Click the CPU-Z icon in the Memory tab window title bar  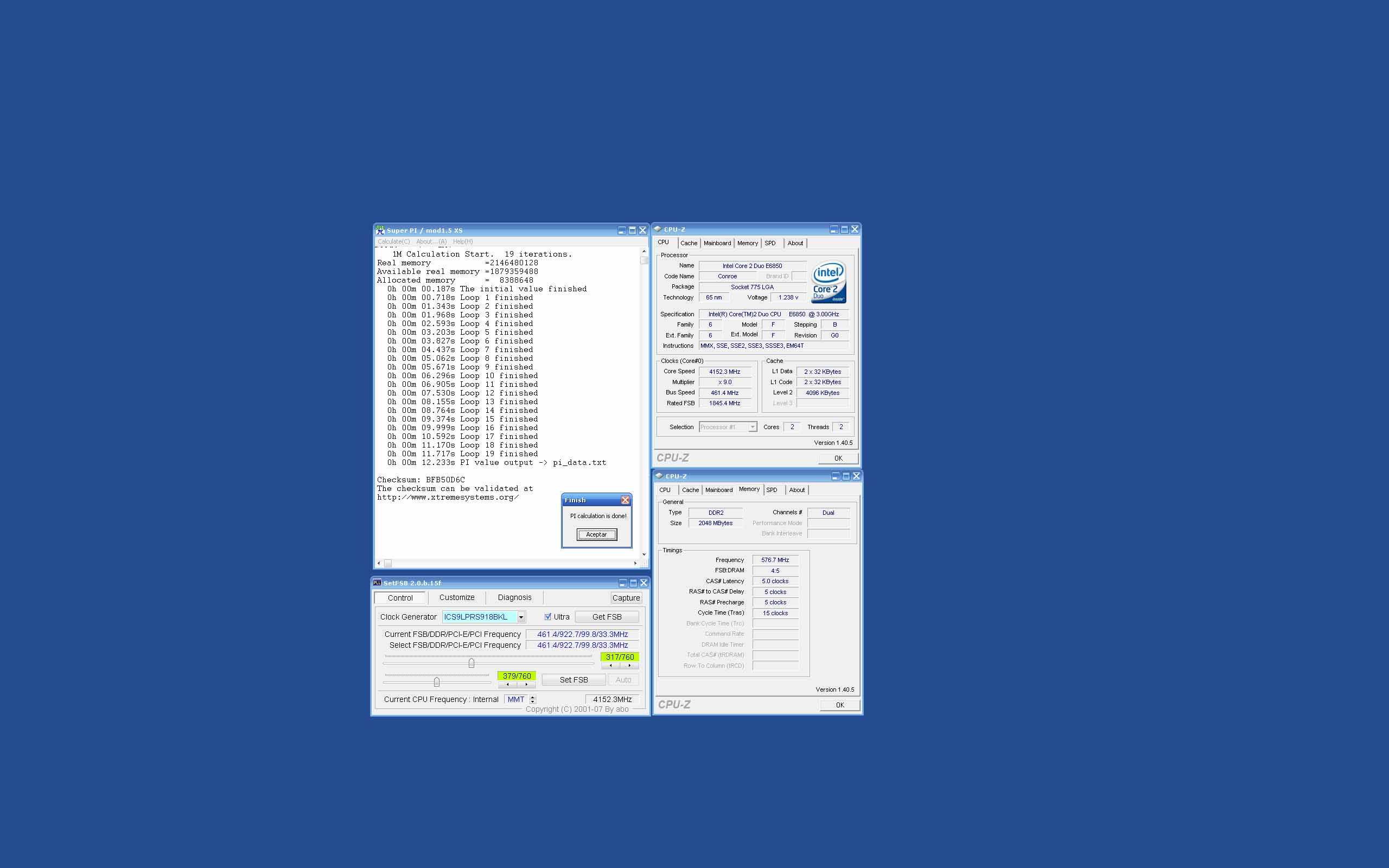[659, 476]
